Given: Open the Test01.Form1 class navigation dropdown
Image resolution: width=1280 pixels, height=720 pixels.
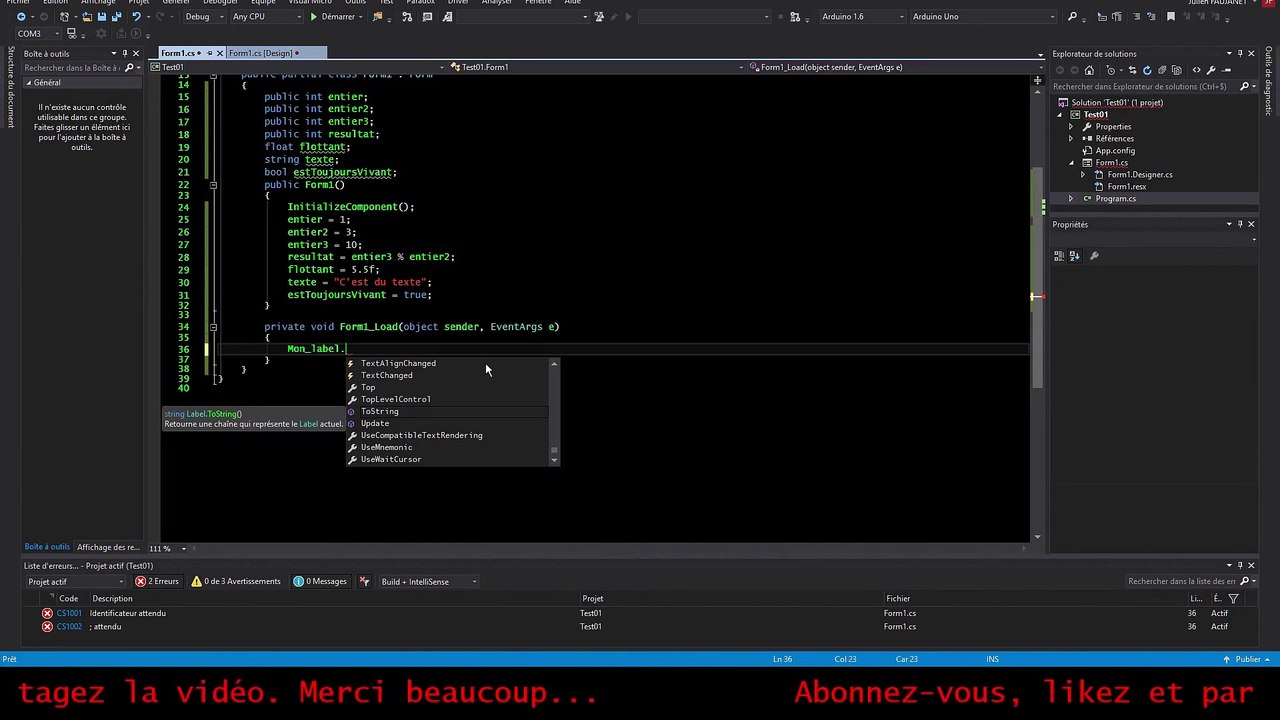Looking at the screenshot, I should pos(595,67).
